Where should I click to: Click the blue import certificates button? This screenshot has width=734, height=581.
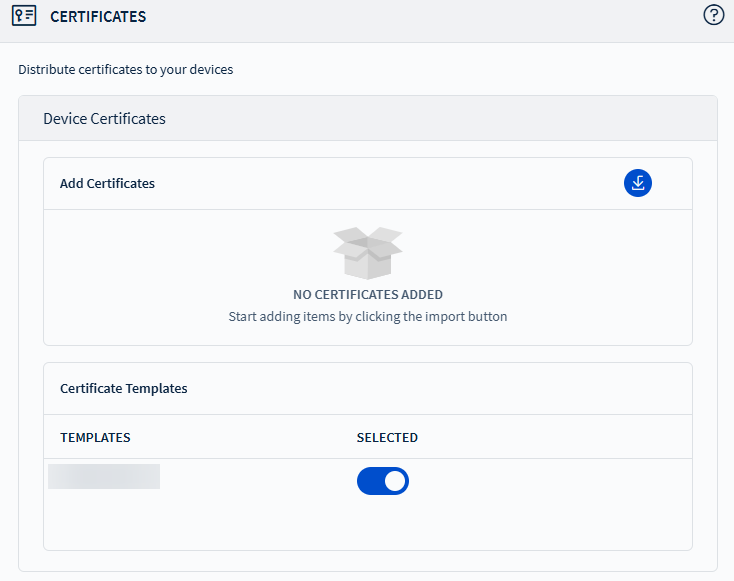click(x=638, y=183)
